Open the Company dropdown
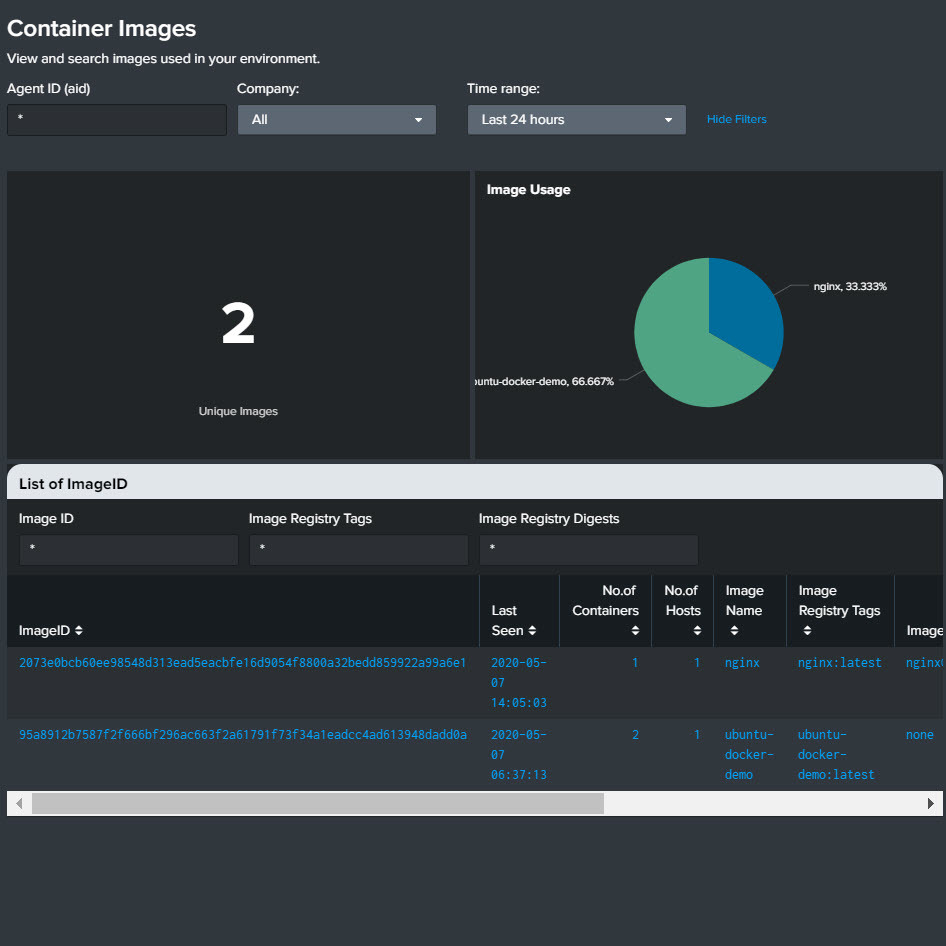Viewport: 946px width, 946px height. point(336,120)
